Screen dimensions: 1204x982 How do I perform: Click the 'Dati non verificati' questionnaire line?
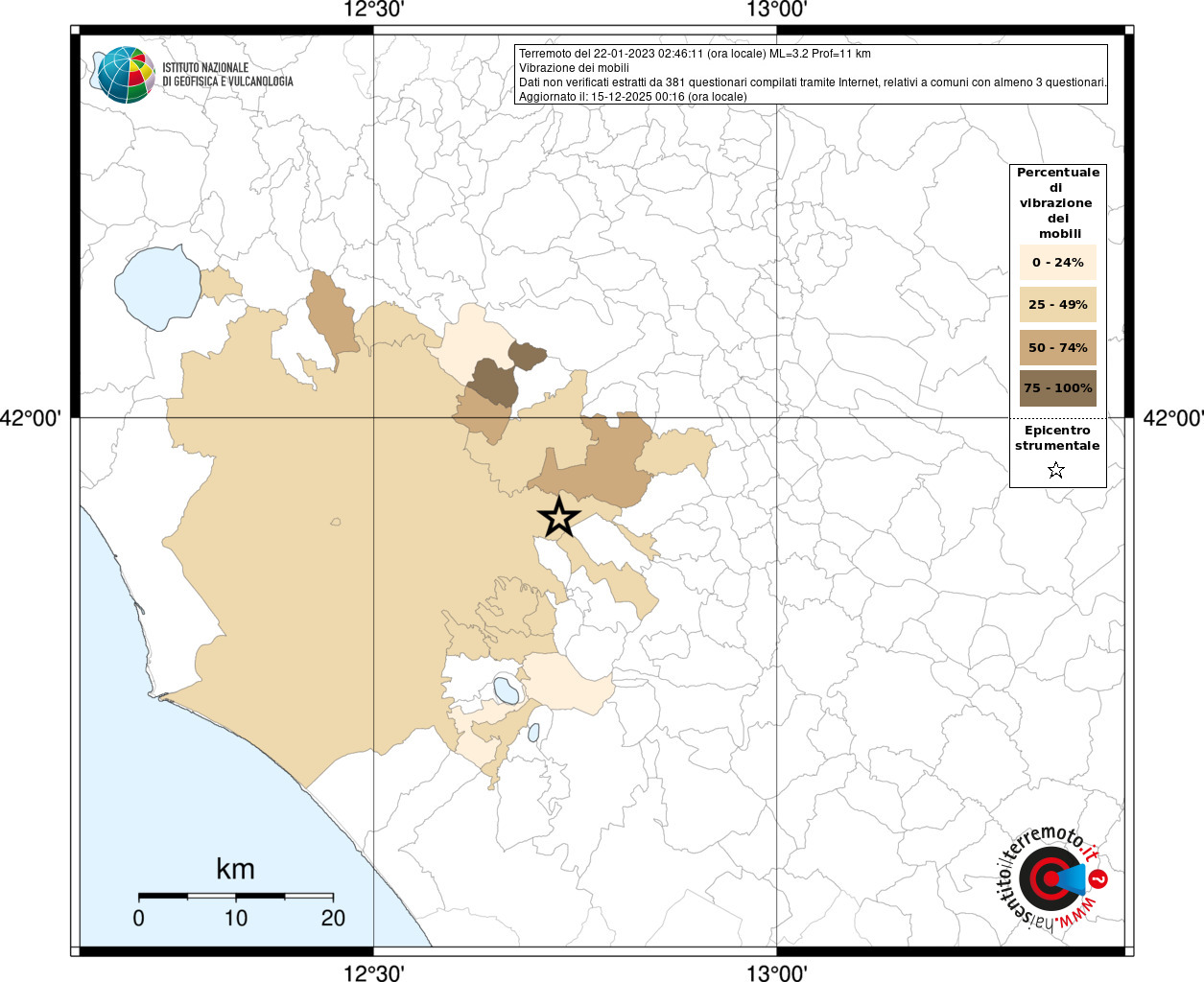[x=813, y=82]
